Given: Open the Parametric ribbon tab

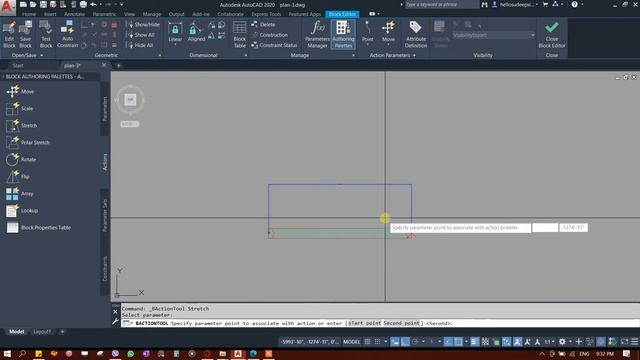Looking at the screenshot, I should tap(104, 14).
